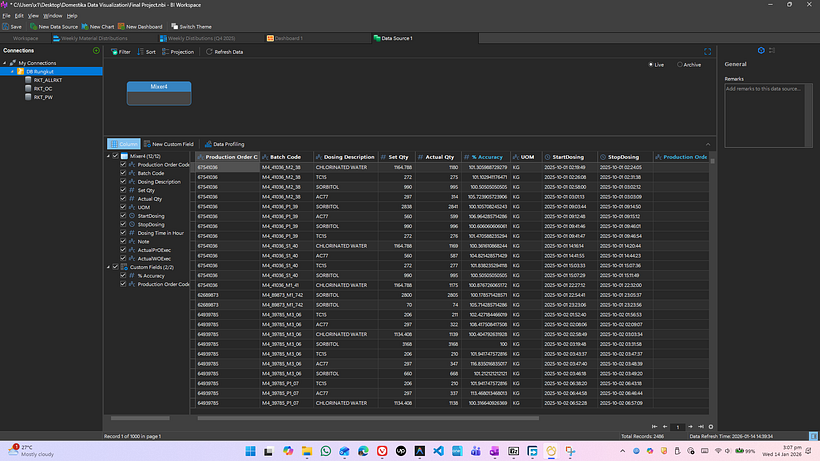820x461 pixels.
Task: Click the New Dashboard button
Action: point(140,27)
